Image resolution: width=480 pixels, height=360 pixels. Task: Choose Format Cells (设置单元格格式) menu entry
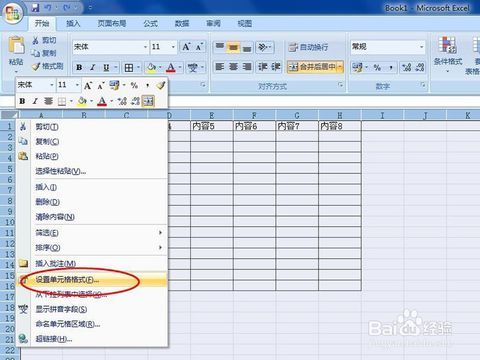pos(92,280)
